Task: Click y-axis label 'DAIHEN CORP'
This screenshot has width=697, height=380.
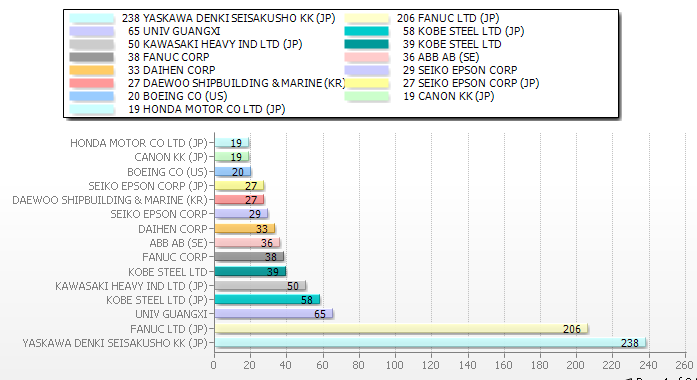Action: [173, 229]
